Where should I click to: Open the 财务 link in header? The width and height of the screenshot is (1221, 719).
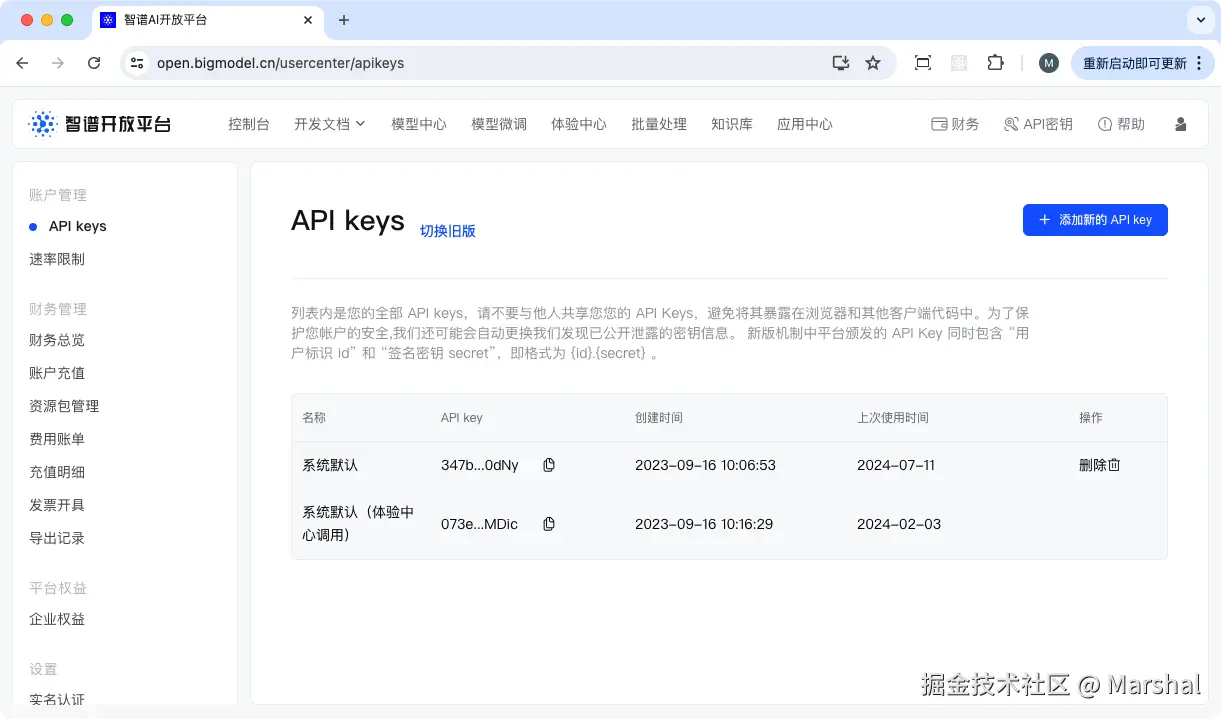tap(955, 124)
